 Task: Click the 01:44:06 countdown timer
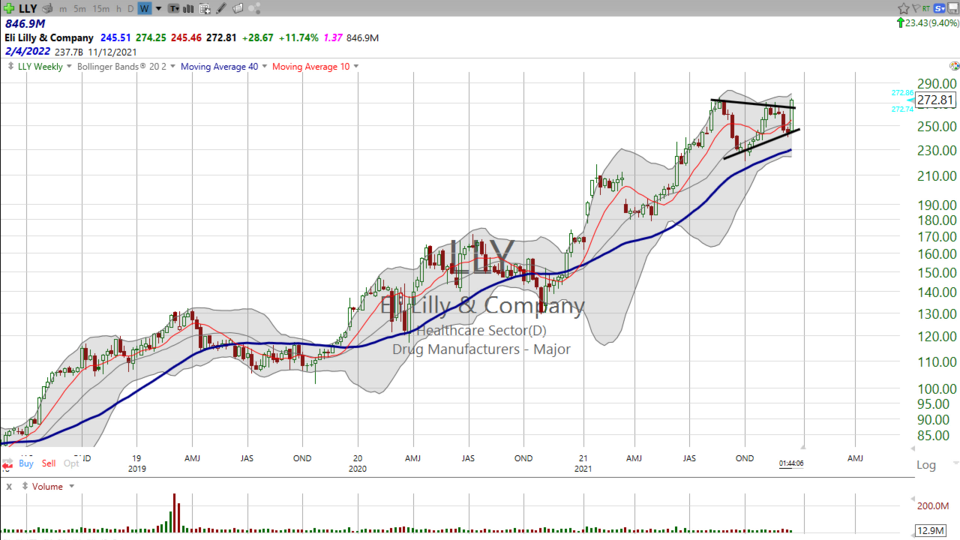pyautogui.click(x=791, y=463)
